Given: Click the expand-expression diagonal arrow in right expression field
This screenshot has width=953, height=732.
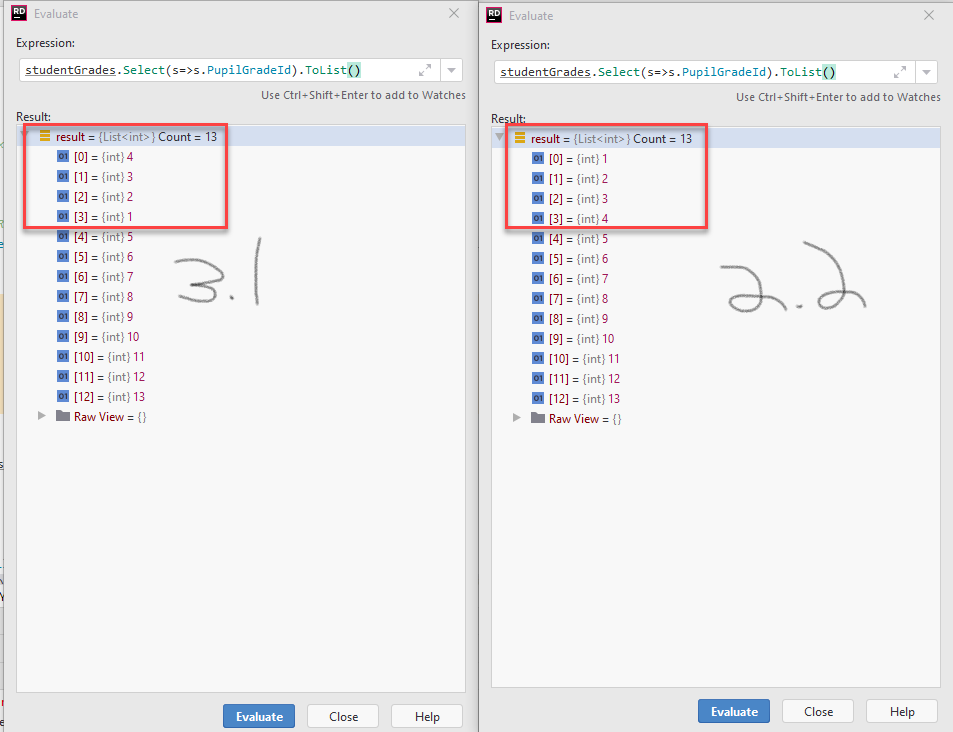Looking at the screenshot, I should pos(899,71).
